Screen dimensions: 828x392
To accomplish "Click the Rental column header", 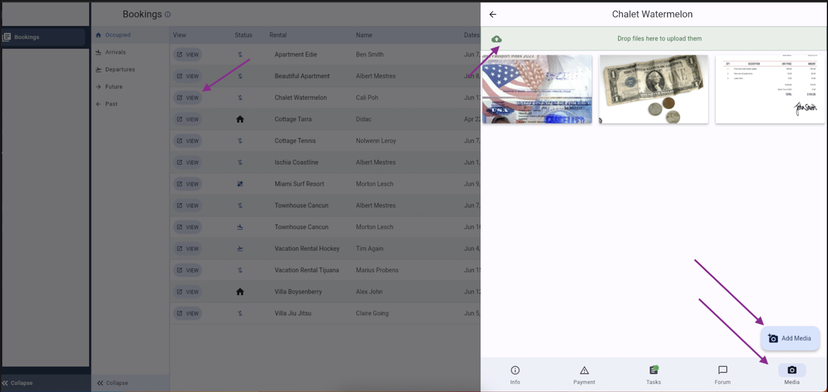I will 278,35.
